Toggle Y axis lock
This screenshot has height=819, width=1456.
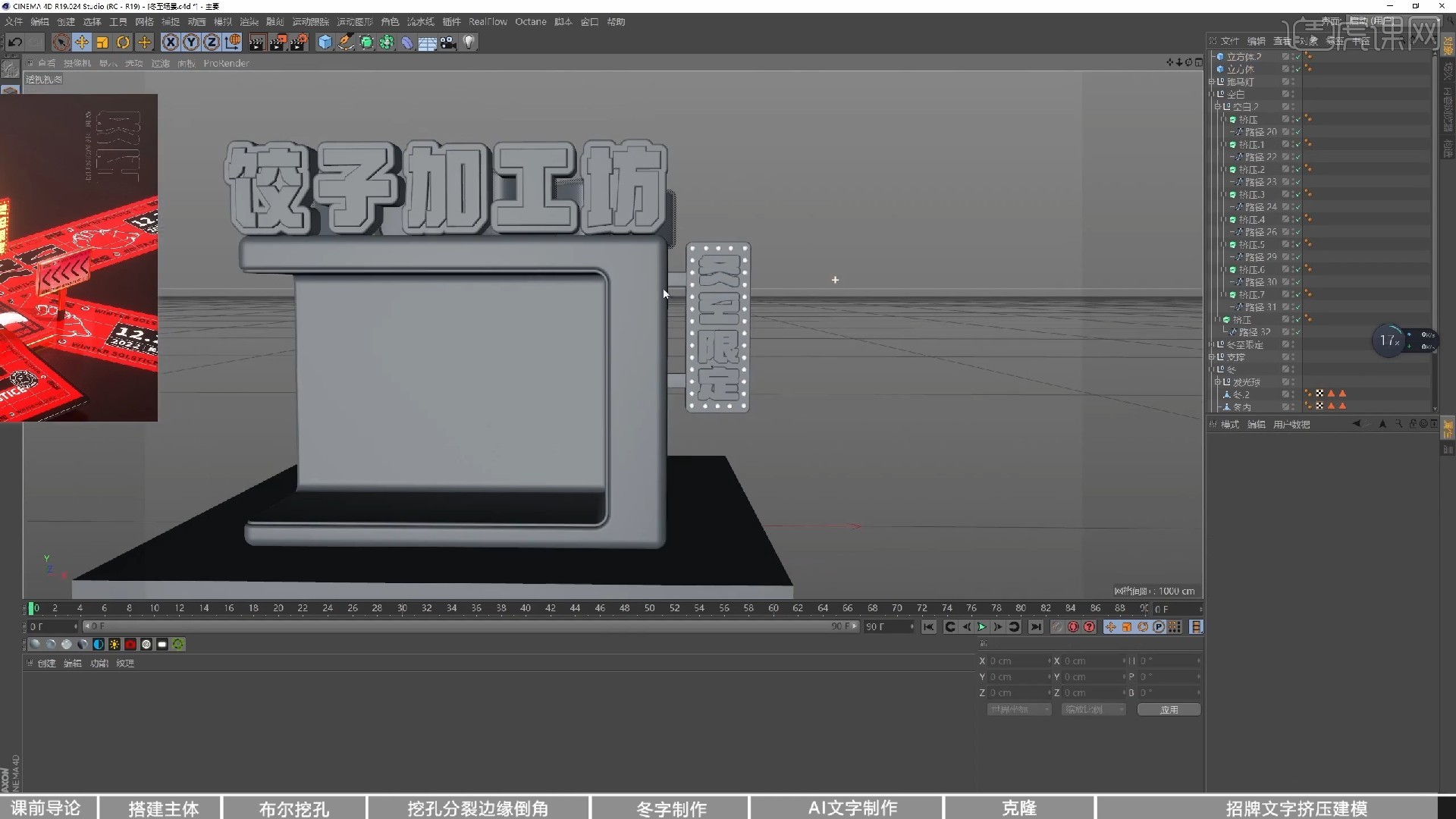coord(191,42)
